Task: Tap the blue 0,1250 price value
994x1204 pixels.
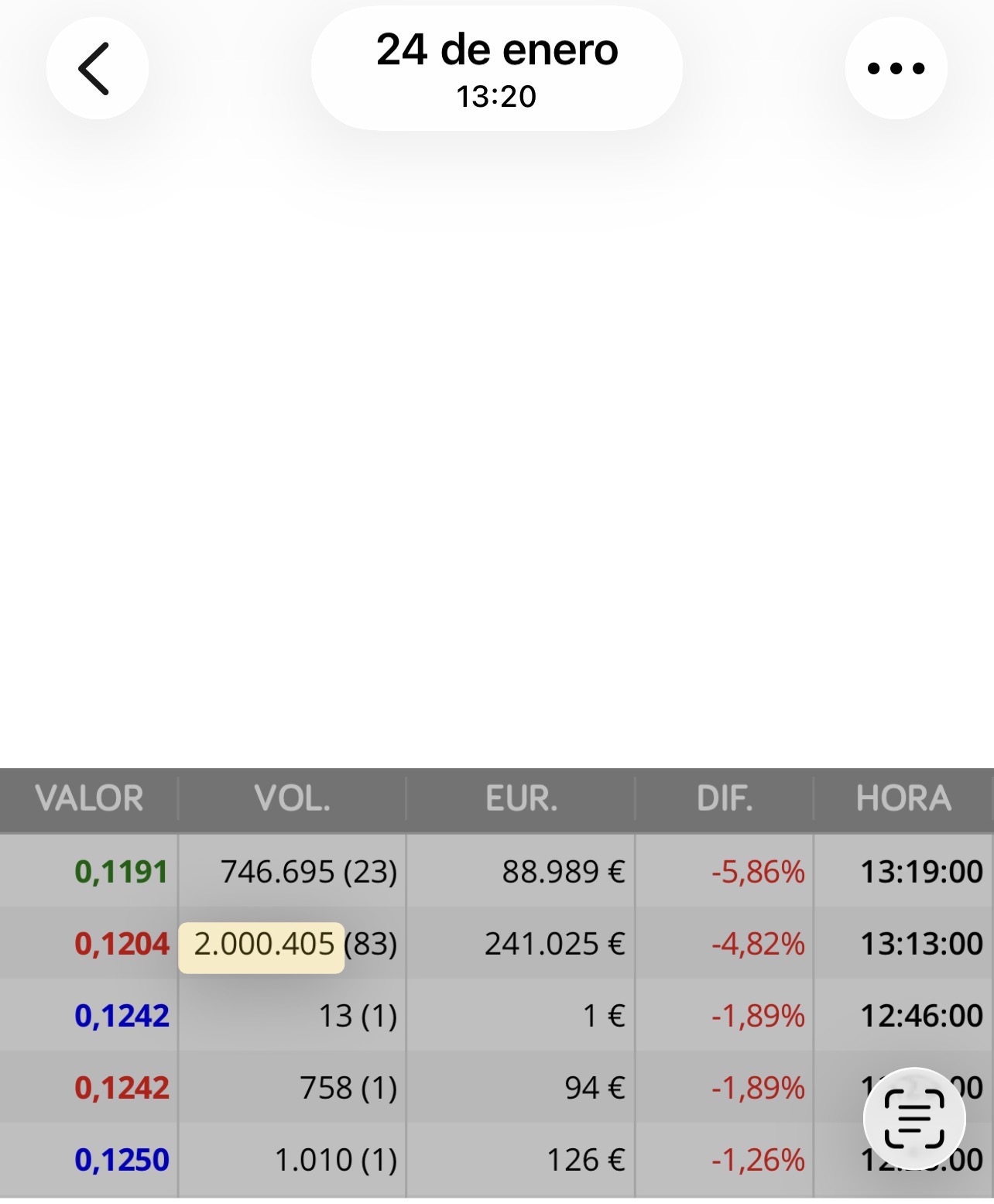Action: tap(122, 1160)
